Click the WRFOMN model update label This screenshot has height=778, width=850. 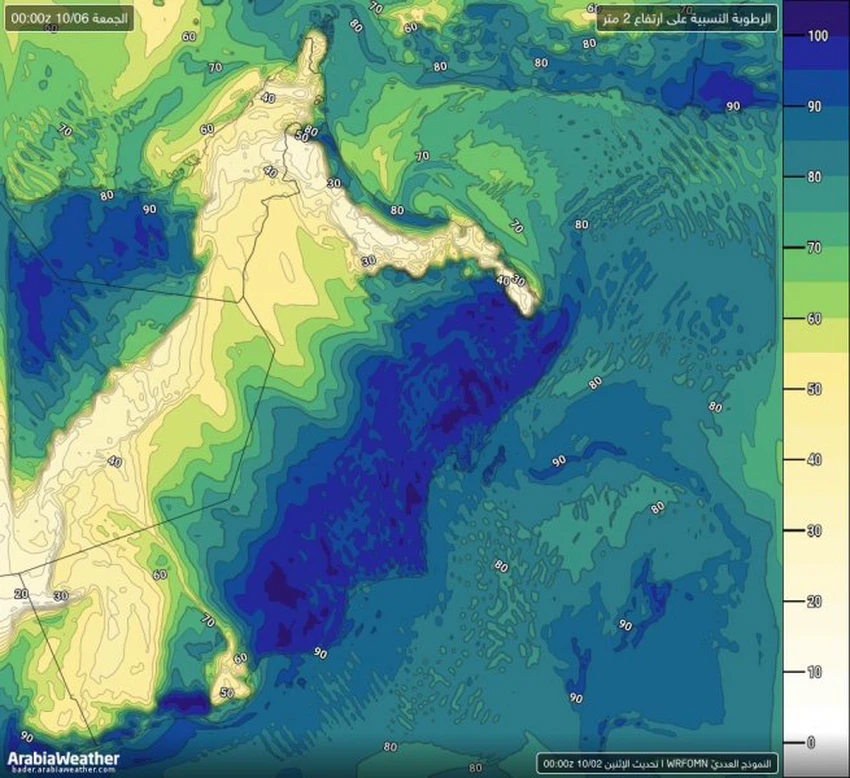656,762
